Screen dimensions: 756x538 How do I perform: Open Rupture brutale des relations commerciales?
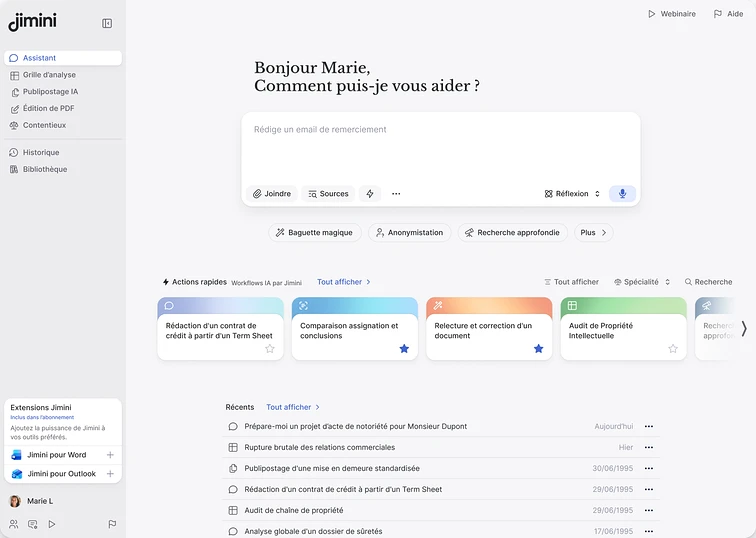[441, 447]
